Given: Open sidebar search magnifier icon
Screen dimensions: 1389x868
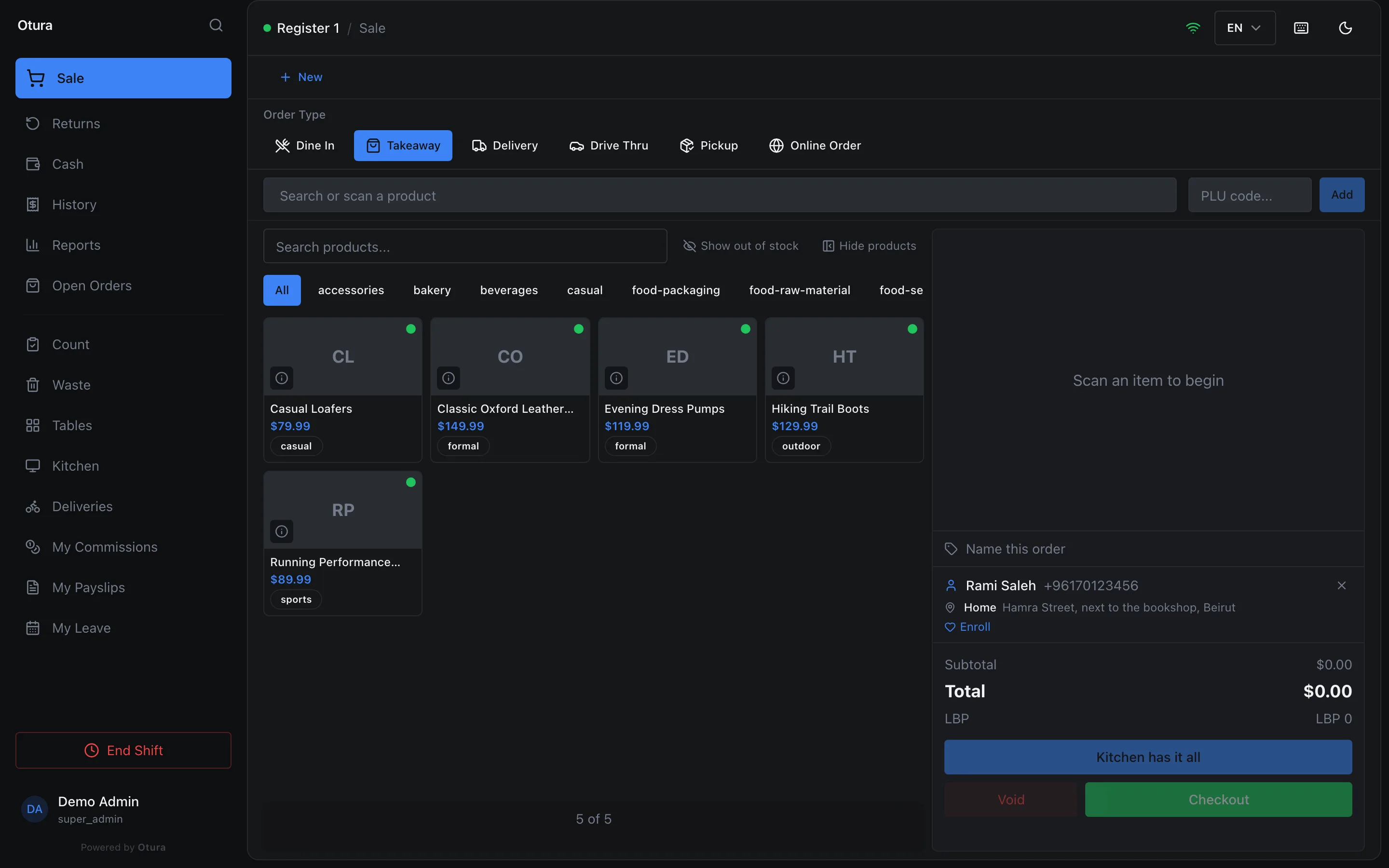Looking at the screenshot, I should pyautogui.click(x=216, y=25).
